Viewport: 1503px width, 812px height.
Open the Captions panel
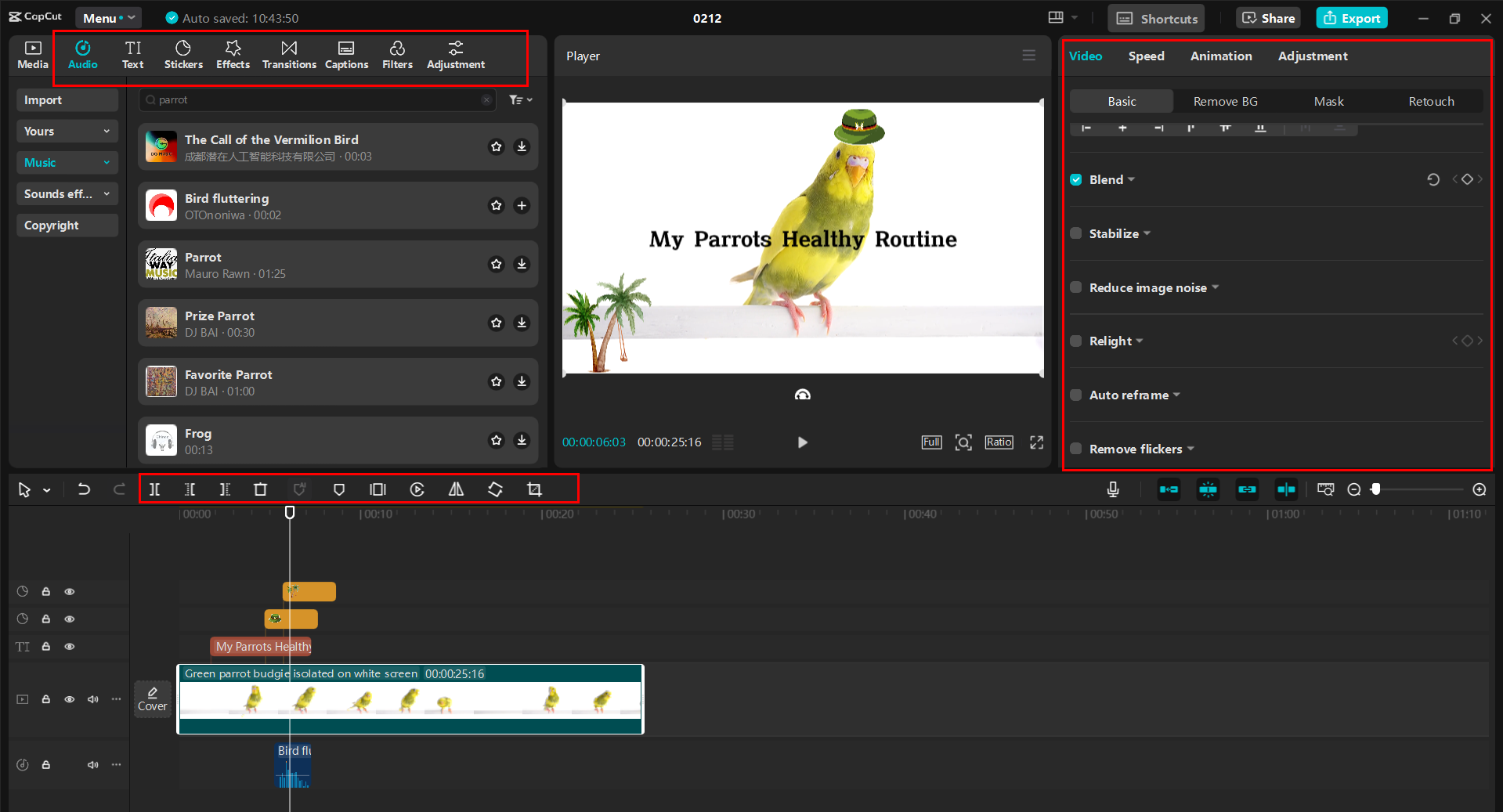pos(346,55)
